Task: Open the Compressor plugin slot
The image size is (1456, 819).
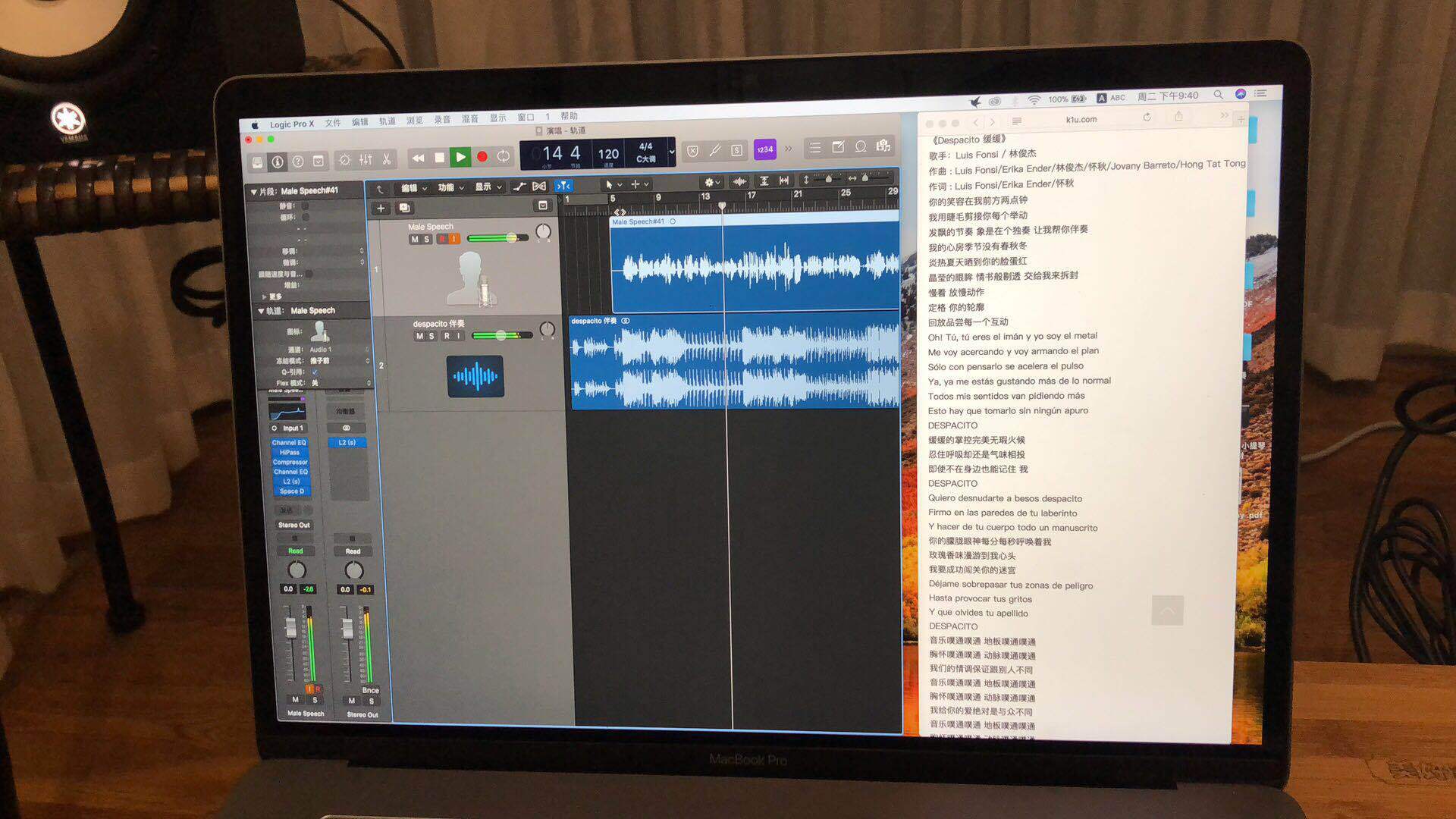Action: click(x=290, y=462)
